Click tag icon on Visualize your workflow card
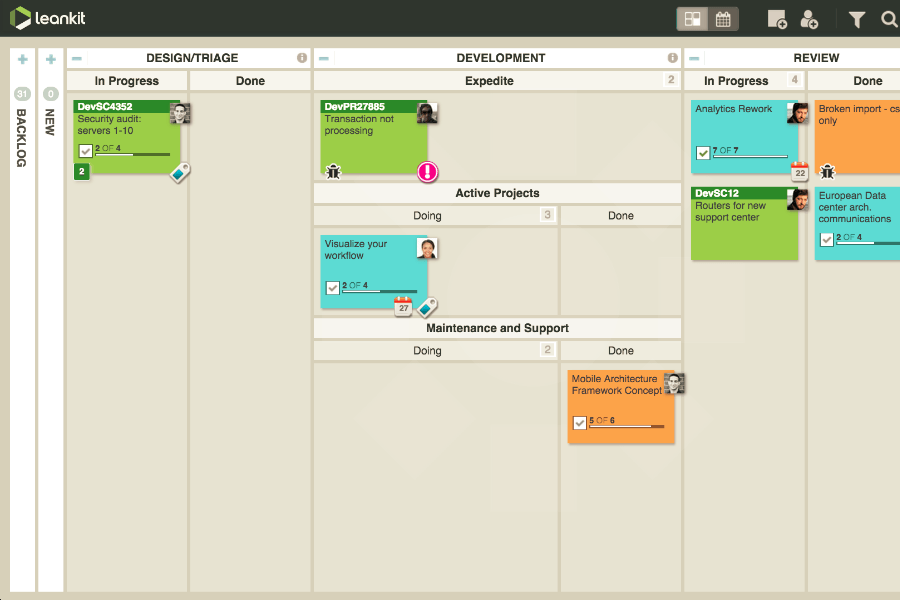This screenshot has width=900, height=600. pos(428,307)
